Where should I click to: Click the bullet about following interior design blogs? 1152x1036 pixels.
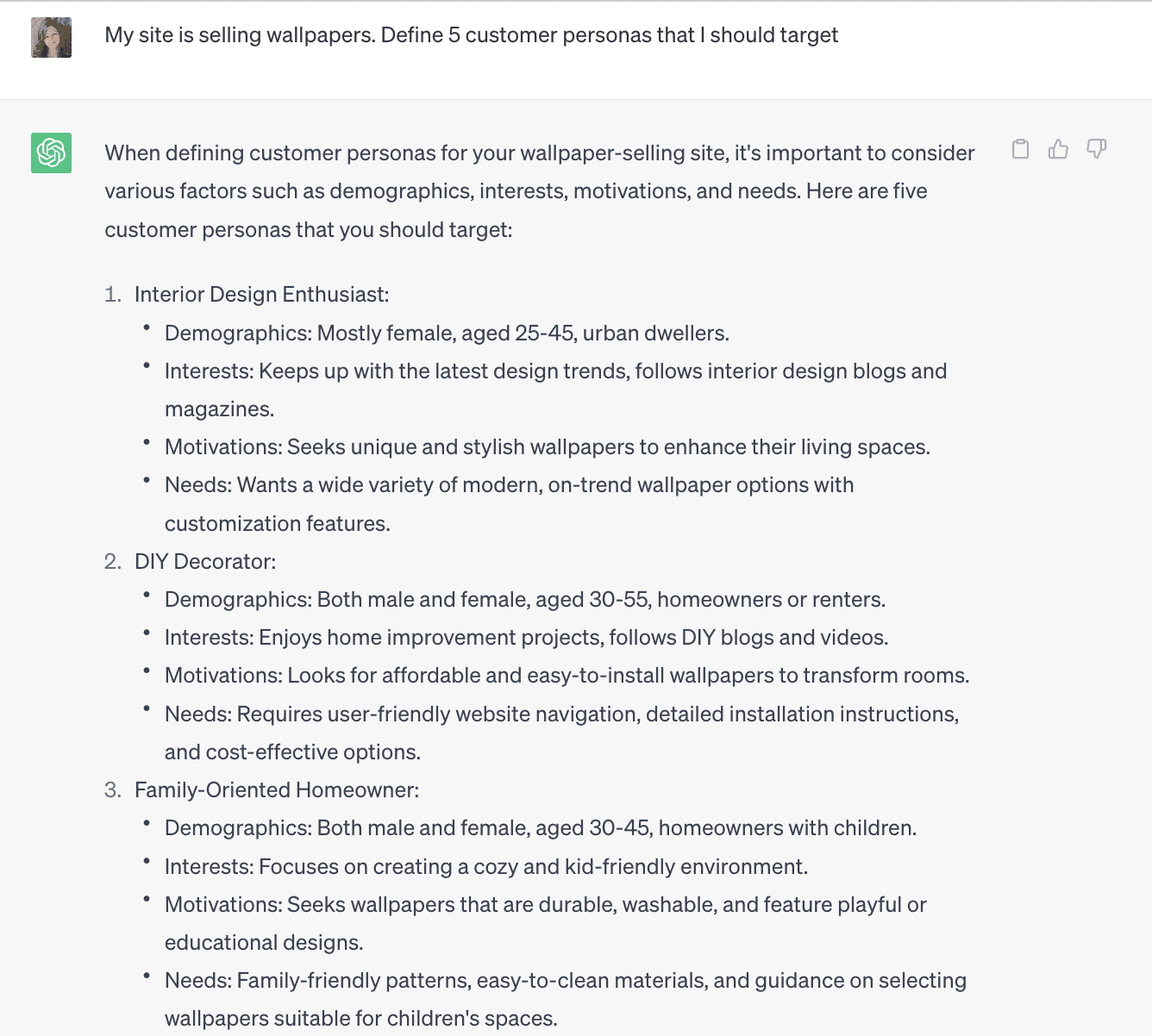[x=555, y=371]
